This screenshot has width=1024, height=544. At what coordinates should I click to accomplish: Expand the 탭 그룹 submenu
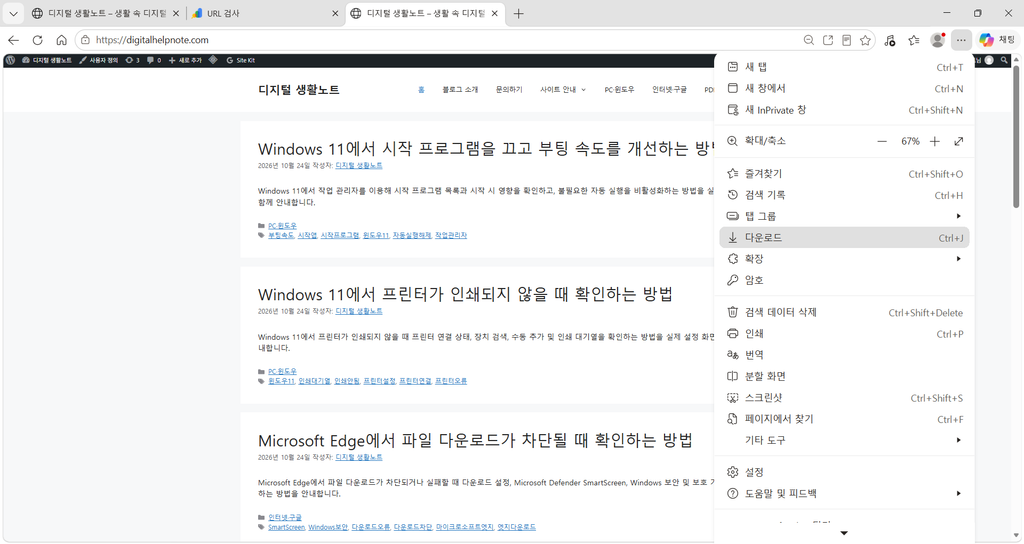tap(844, 216)
